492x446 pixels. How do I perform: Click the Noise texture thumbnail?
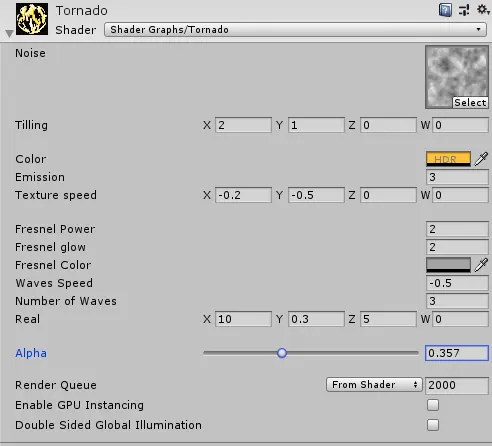(457, 77)
